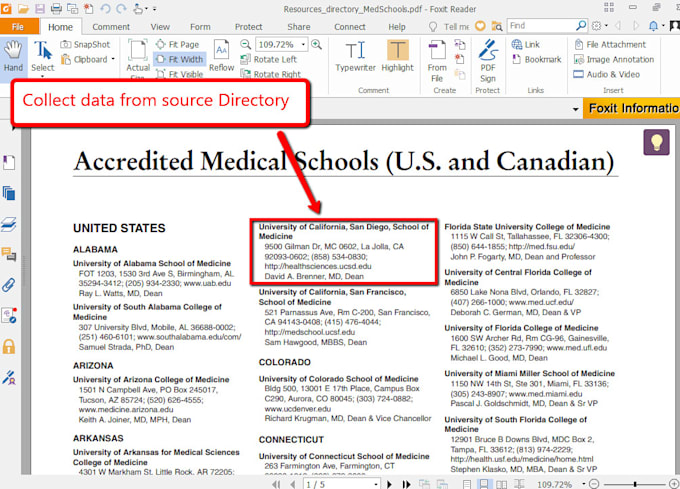Open the page number 1 / 5 dropdown
This screenshot has height=489, width=680.
pos(376,484)
